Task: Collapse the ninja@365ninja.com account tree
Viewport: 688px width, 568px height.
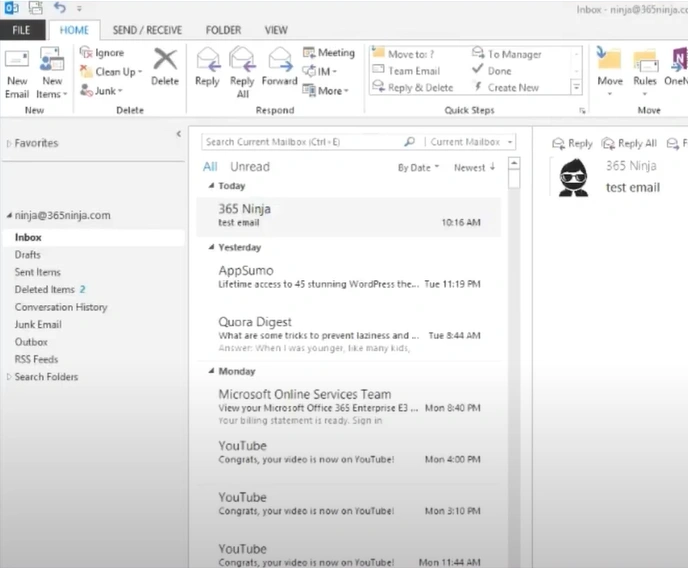Action: pyautogui.click(x=9, y=215)
